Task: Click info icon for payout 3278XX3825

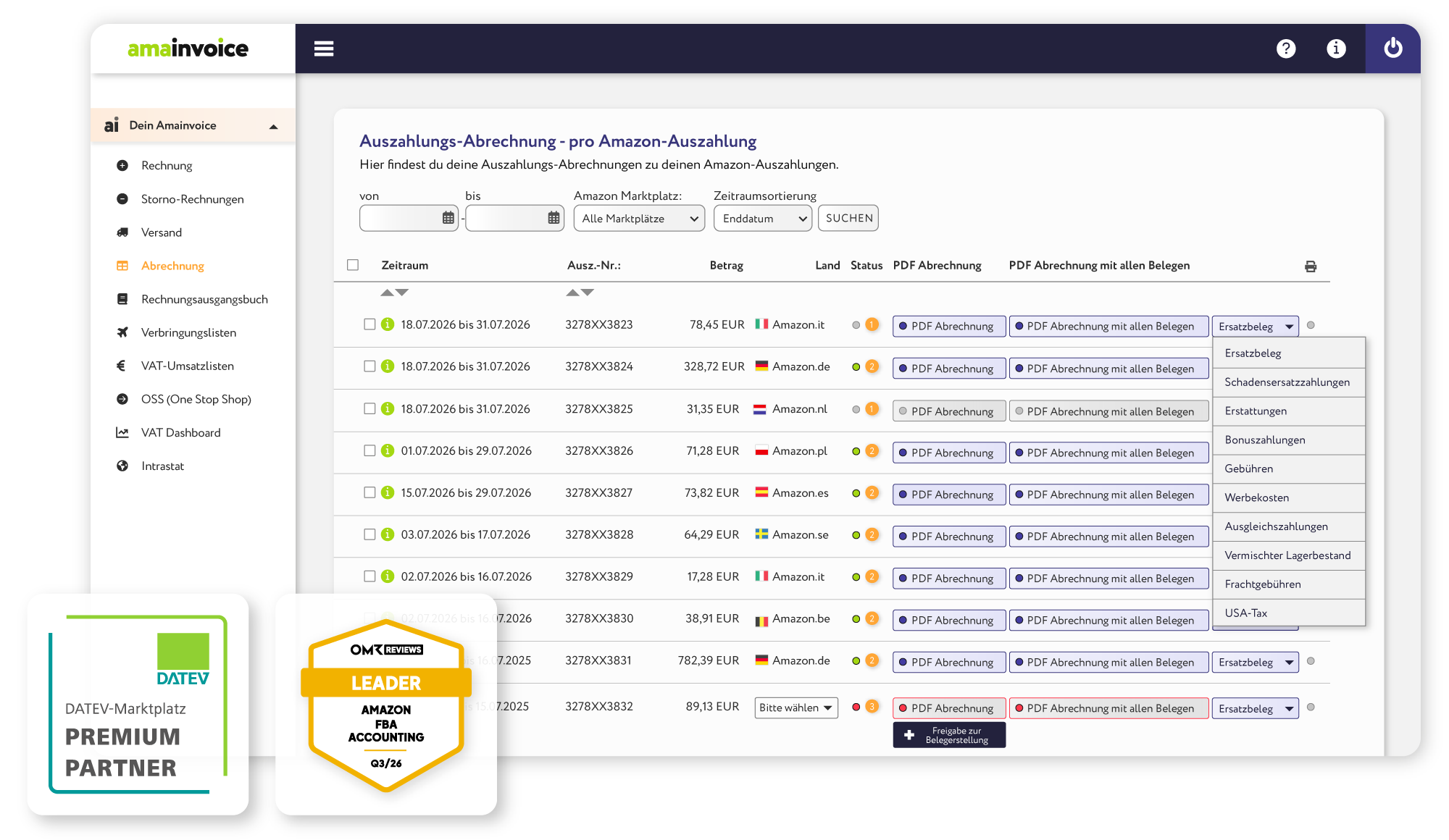Action: pyautogui.click(x=388, y=408)
